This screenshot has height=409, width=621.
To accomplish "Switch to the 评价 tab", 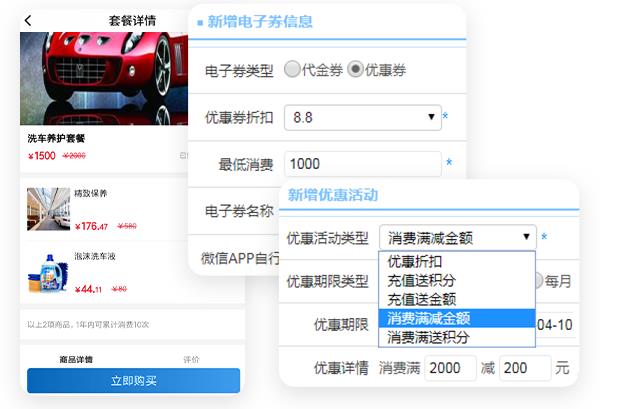I will pyautogui.click(x=191, y=360).
